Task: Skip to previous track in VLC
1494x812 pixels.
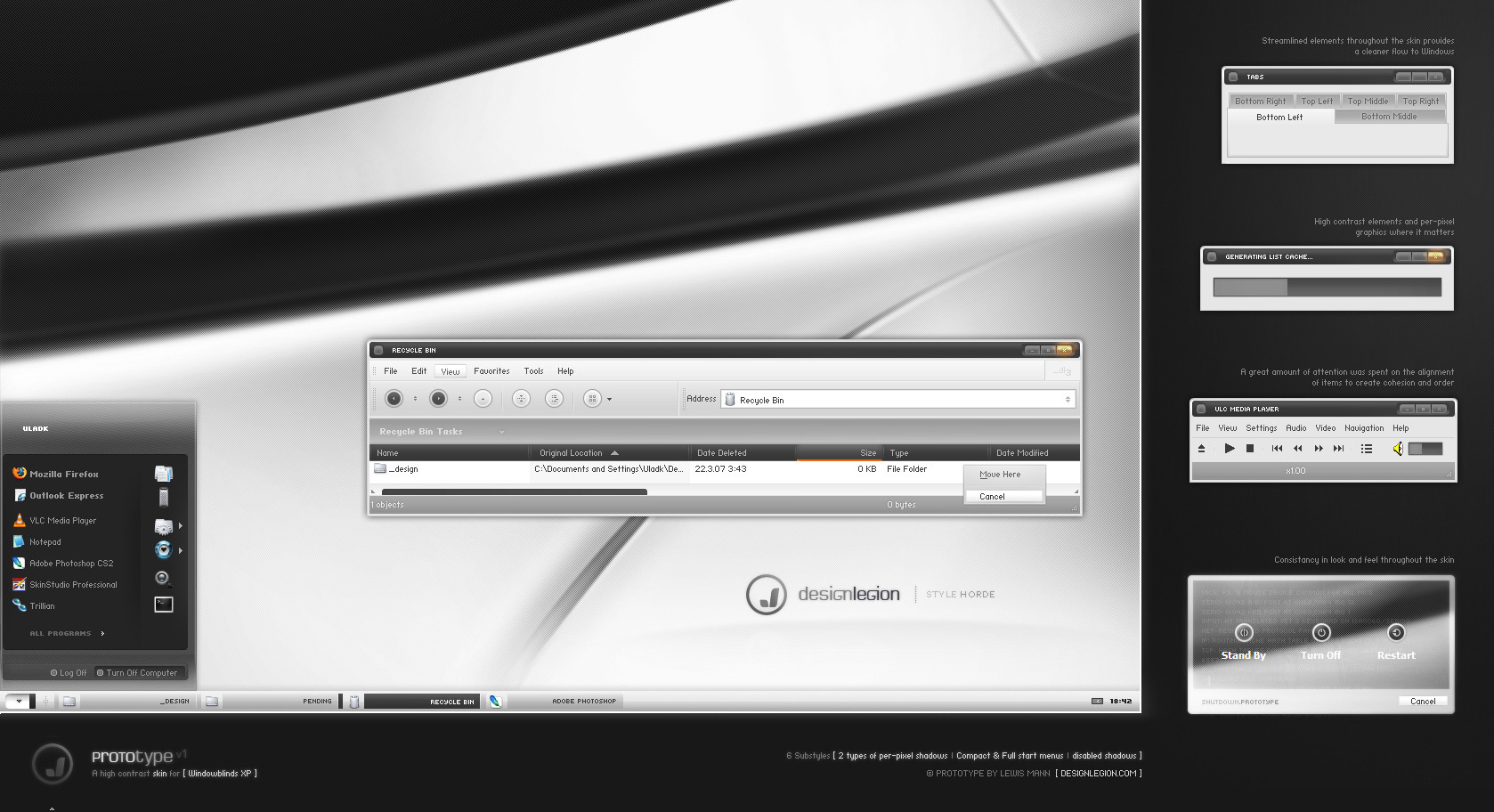Action: coord(1277,449)
